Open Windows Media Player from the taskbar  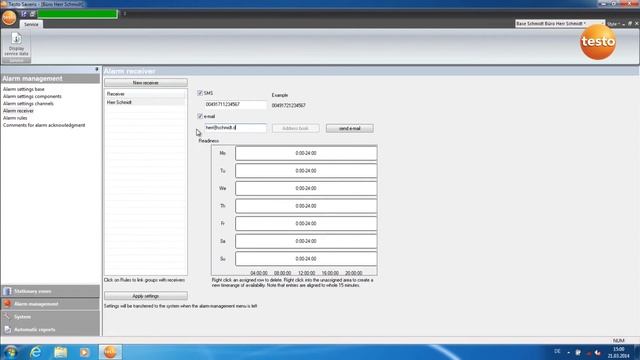[x=84, y=352]
